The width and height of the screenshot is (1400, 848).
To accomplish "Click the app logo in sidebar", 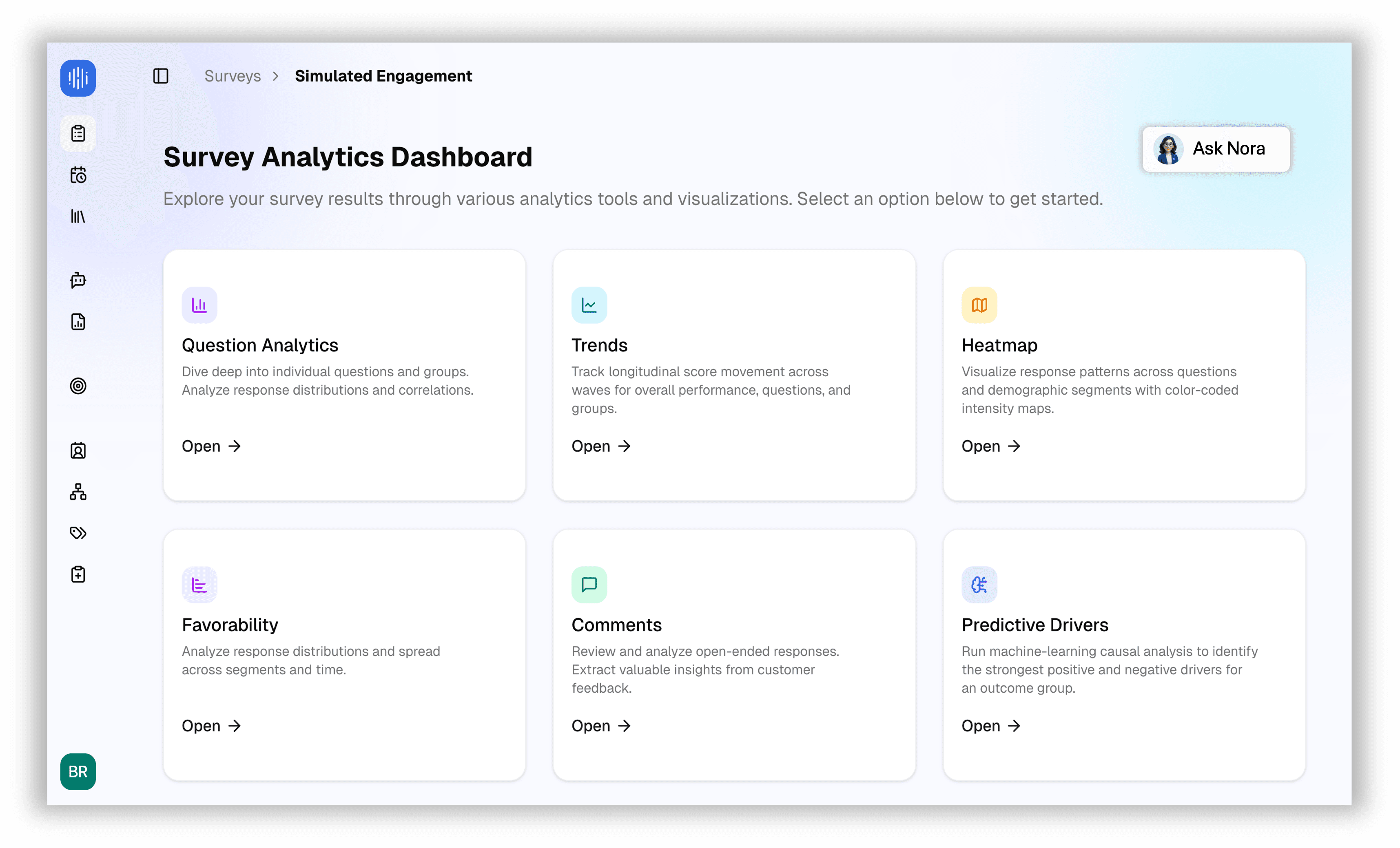I will (78, 78).
